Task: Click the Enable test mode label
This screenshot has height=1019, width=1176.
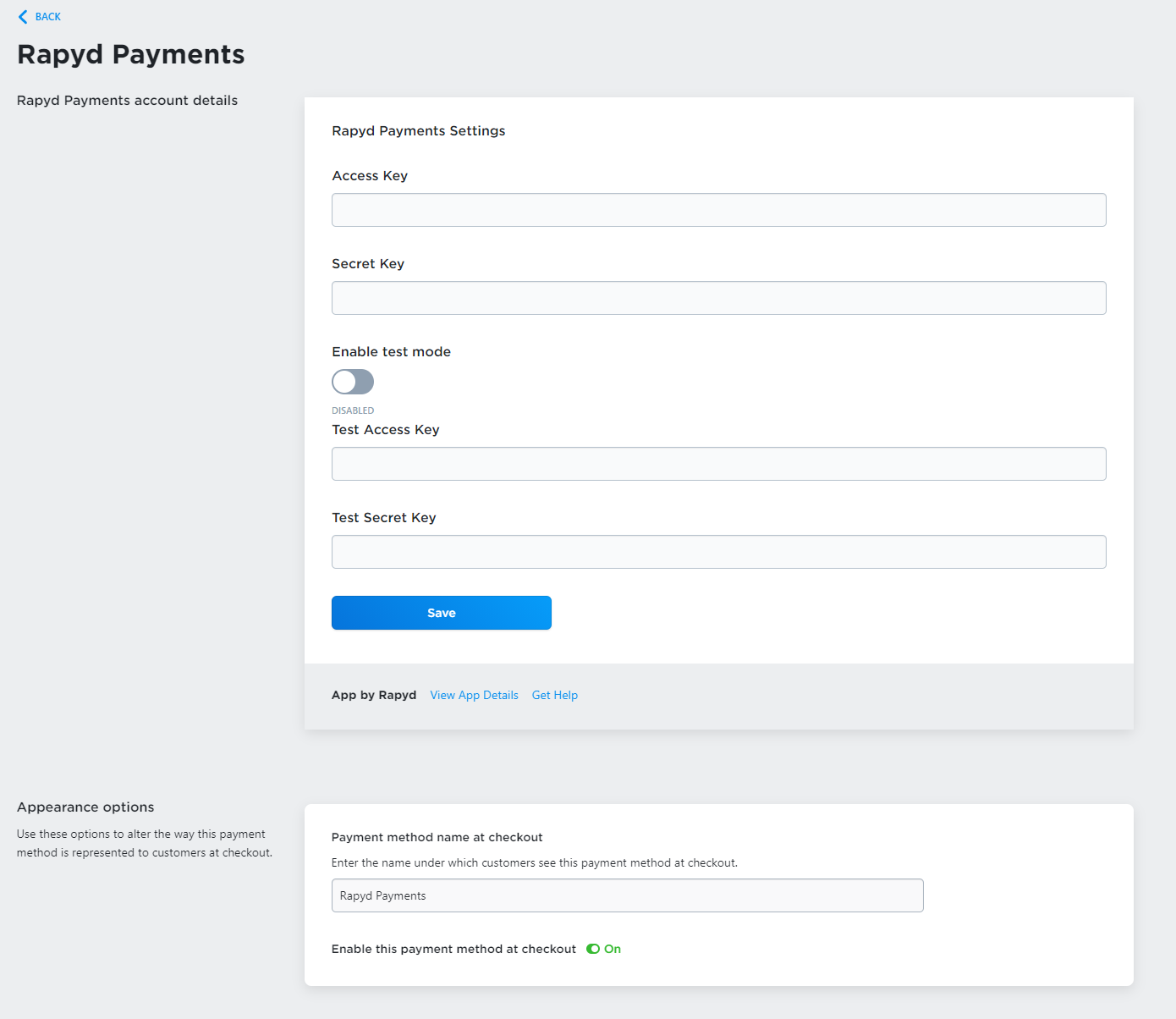Action: [x=391, y=352]
